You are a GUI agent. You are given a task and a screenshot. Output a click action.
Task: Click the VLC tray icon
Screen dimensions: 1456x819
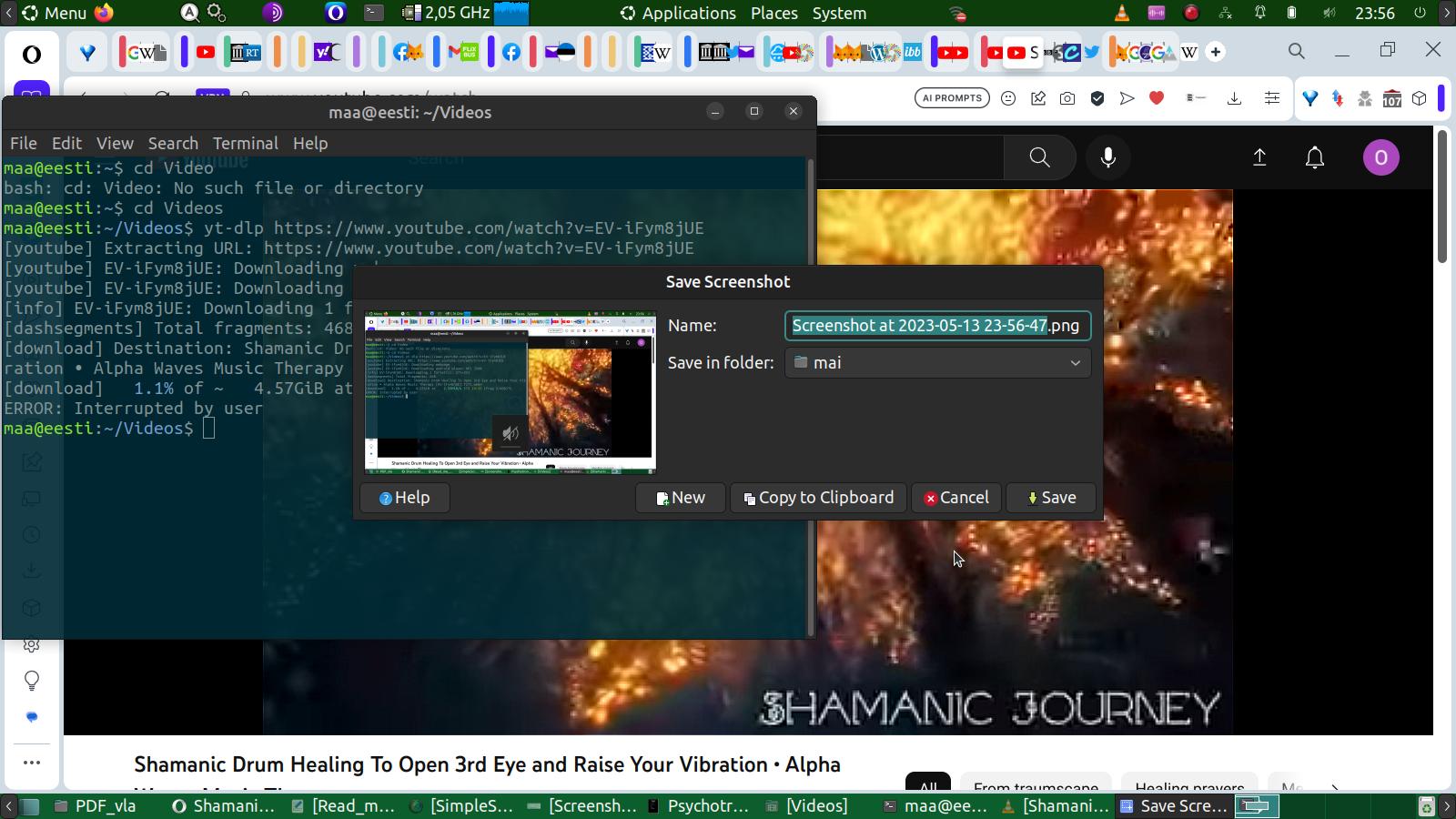(x=1122, y=13)
